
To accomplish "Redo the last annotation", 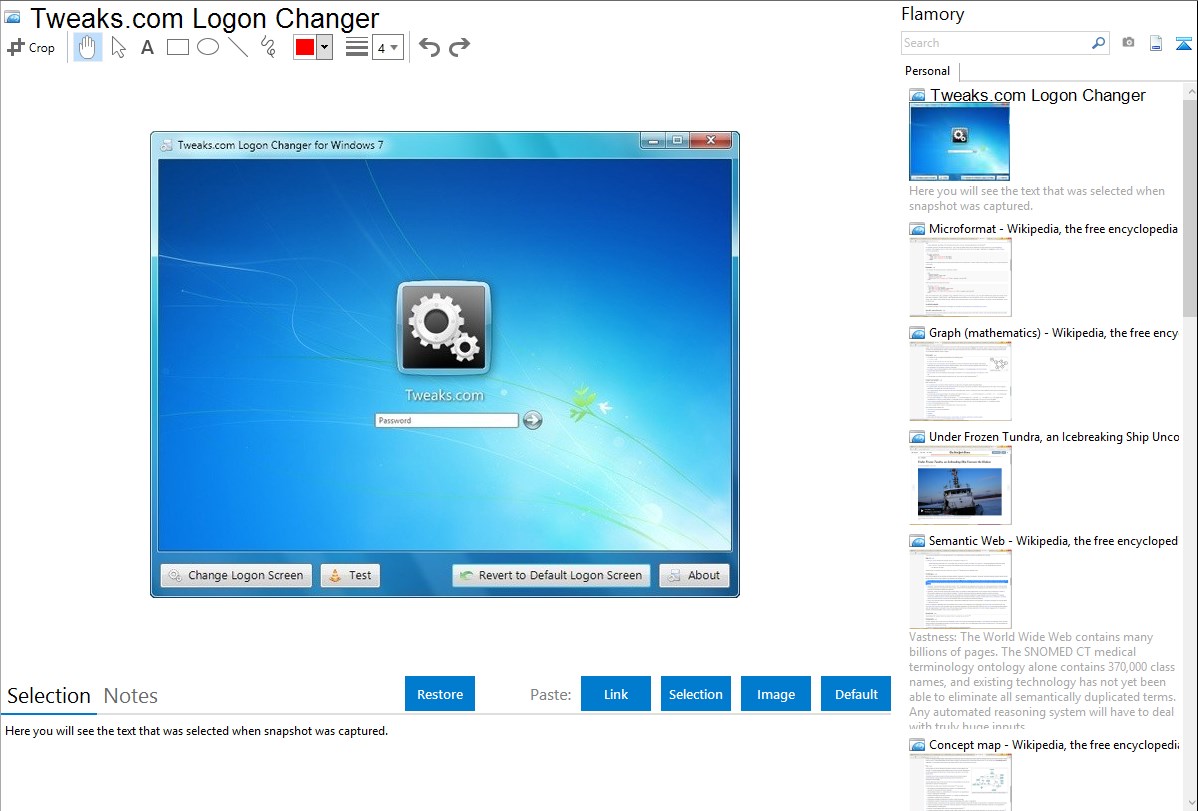I will (459, 47).
